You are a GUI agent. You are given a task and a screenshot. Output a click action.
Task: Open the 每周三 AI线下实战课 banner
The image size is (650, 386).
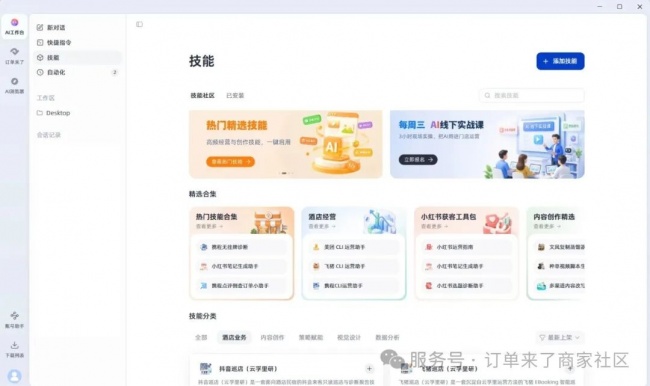tap(487, 144)
